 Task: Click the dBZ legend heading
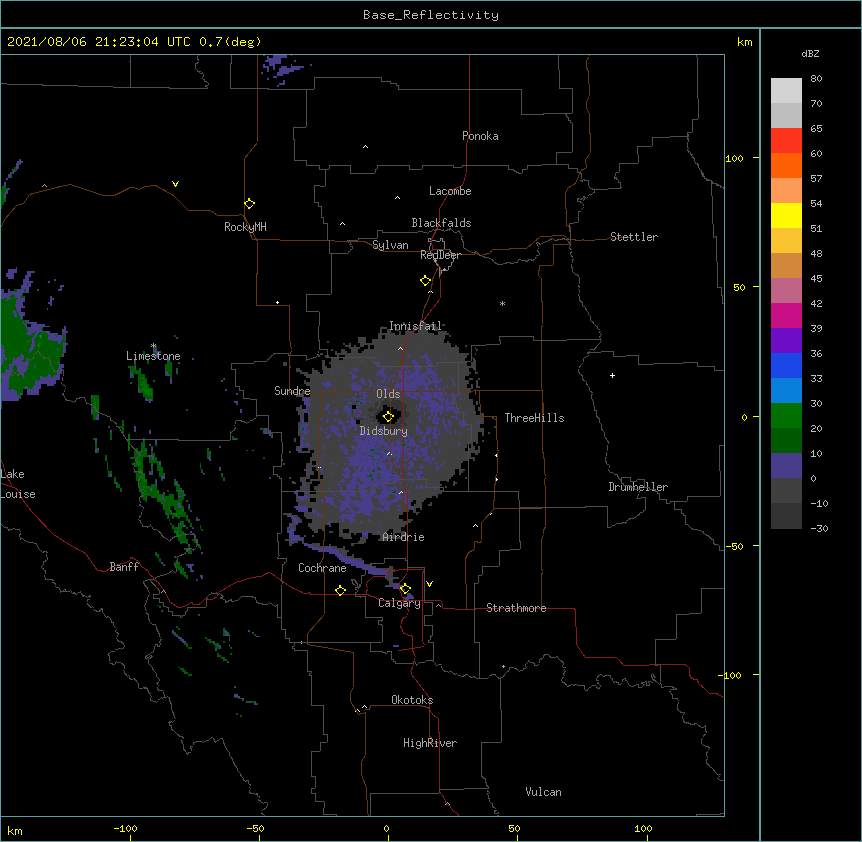(x=810, y=53)
